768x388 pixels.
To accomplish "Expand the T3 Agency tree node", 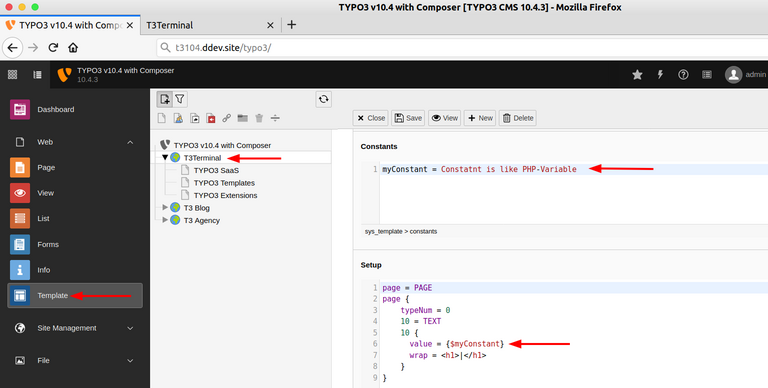I will (x=165, y=220).
